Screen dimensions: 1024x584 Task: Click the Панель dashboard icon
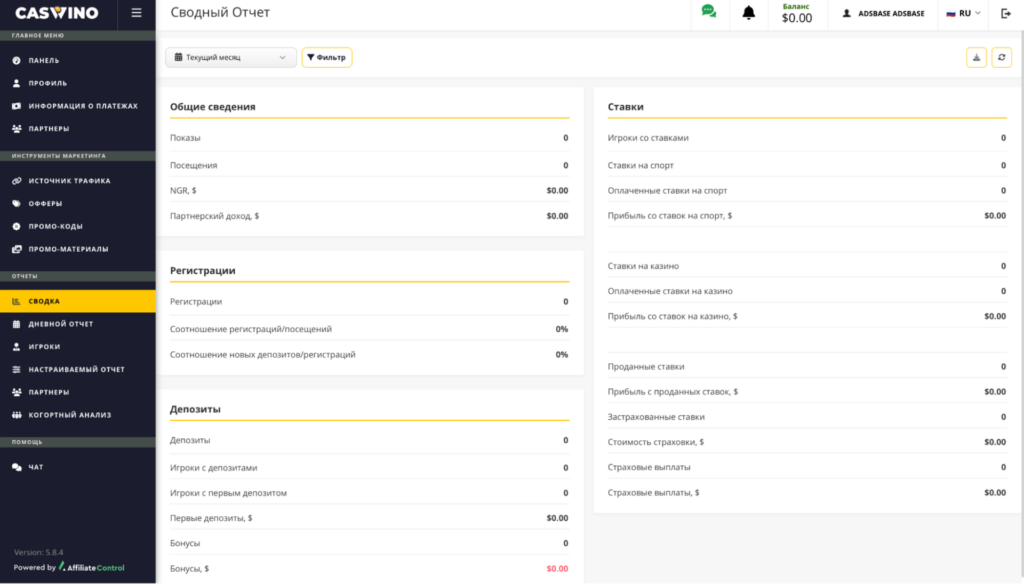click(x=16, y=60)
